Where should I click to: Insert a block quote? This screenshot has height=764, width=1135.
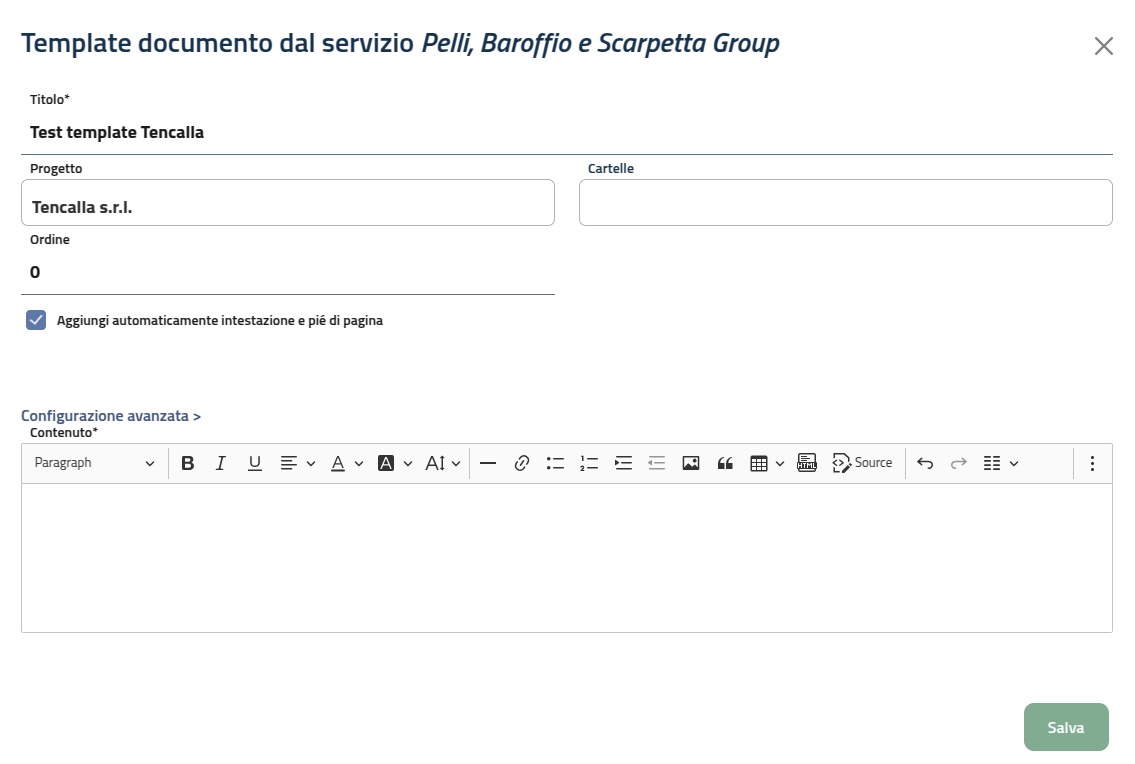(x=725, y=463)
